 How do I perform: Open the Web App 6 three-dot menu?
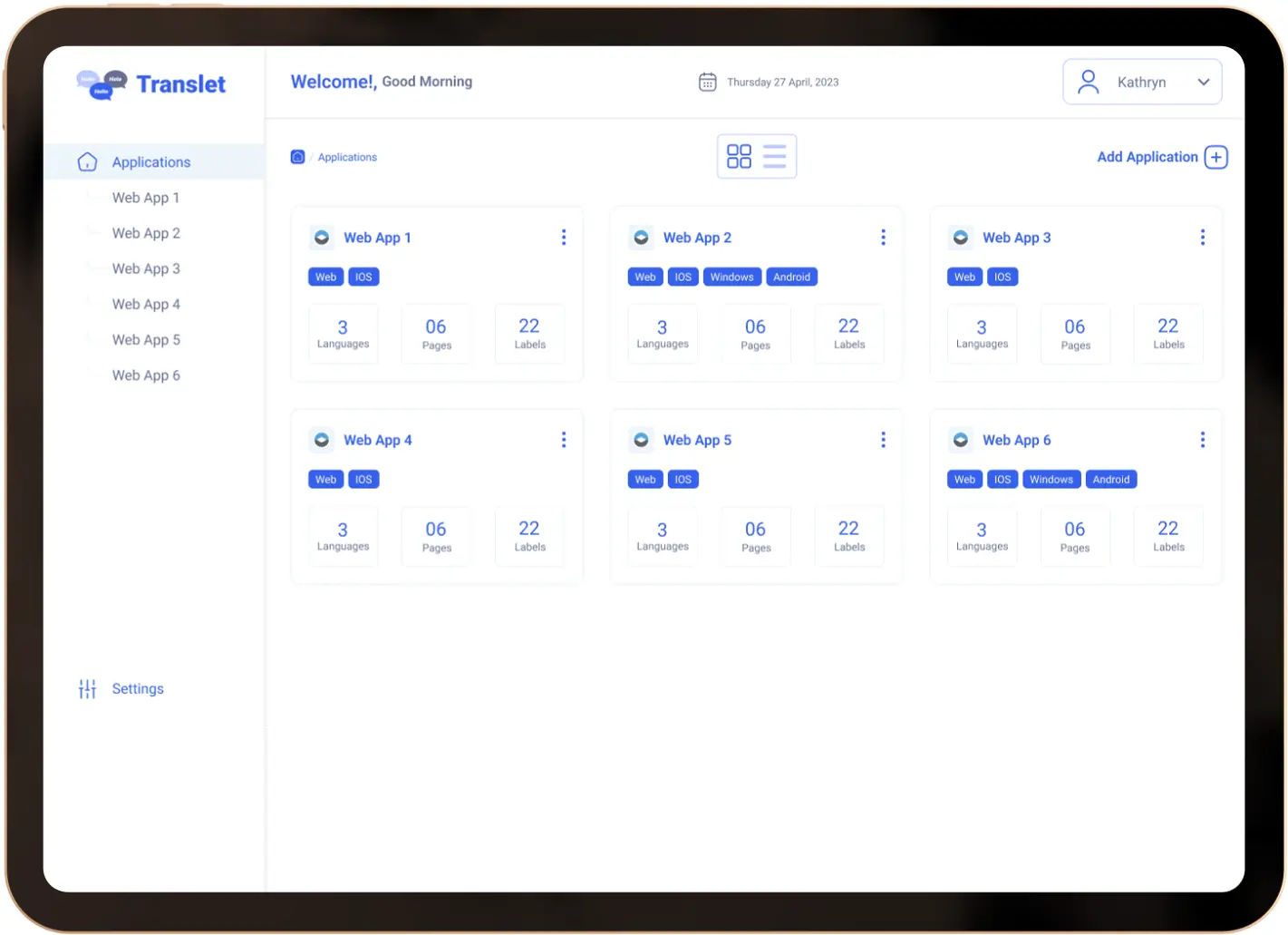click(x=1202, y=440)
